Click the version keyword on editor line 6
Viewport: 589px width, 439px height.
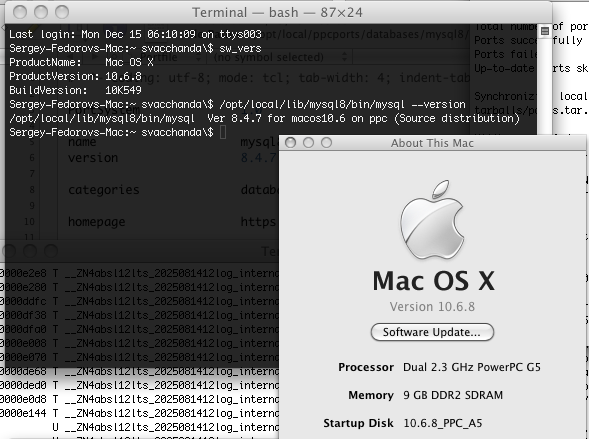(93, 158)
